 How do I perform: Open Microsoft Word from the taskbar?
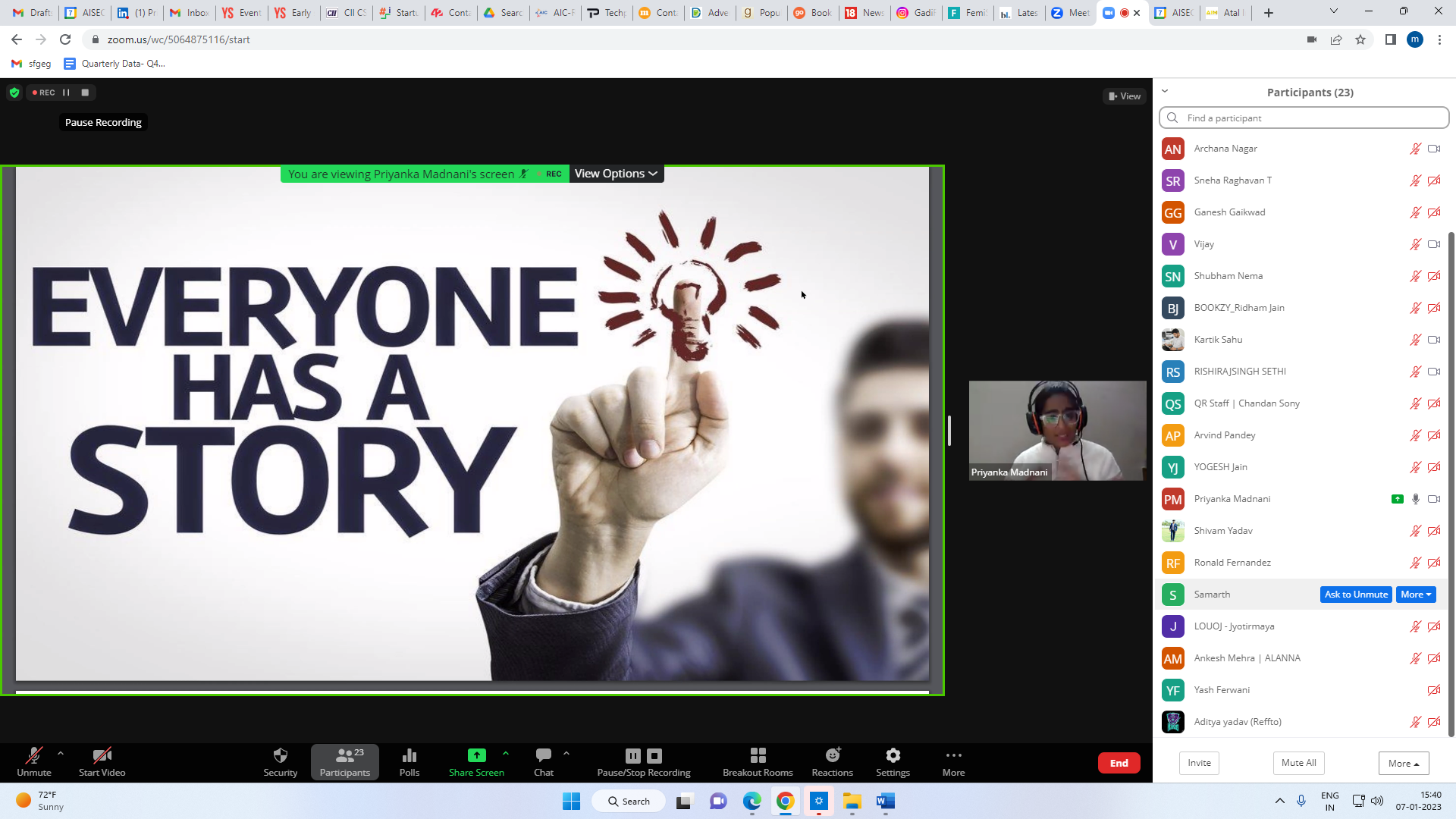[x=885, y=802]
